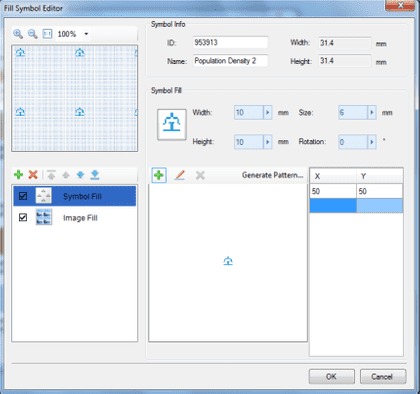Click the read-only symbol Width 31.4 field
The image size is (420, 394).
click(345, 43)
